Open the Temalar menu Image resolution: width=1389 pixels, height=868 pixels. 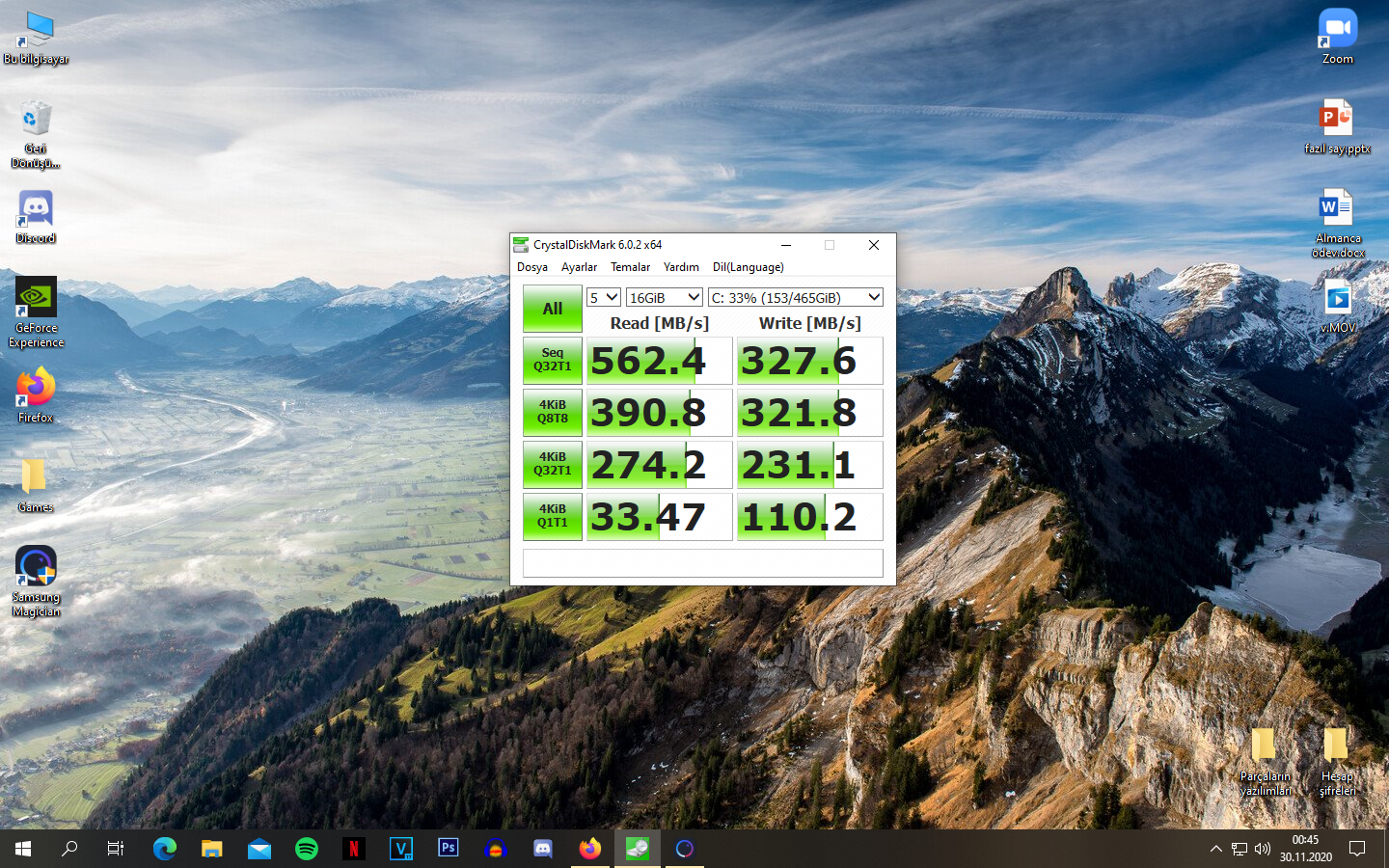pos(630,267)
